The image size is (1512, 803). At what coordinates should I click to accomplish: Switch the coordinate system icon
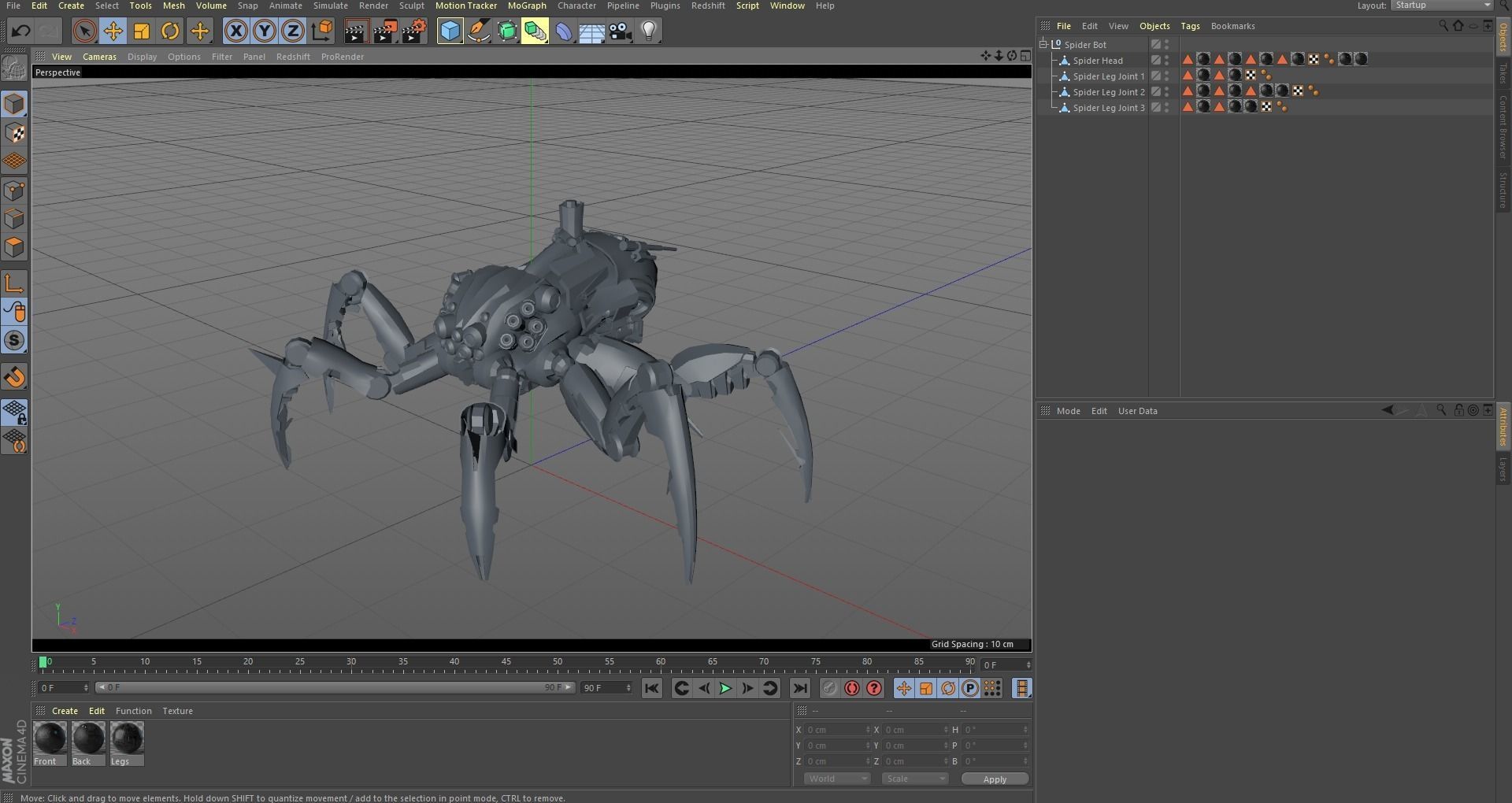click(322, 31)
